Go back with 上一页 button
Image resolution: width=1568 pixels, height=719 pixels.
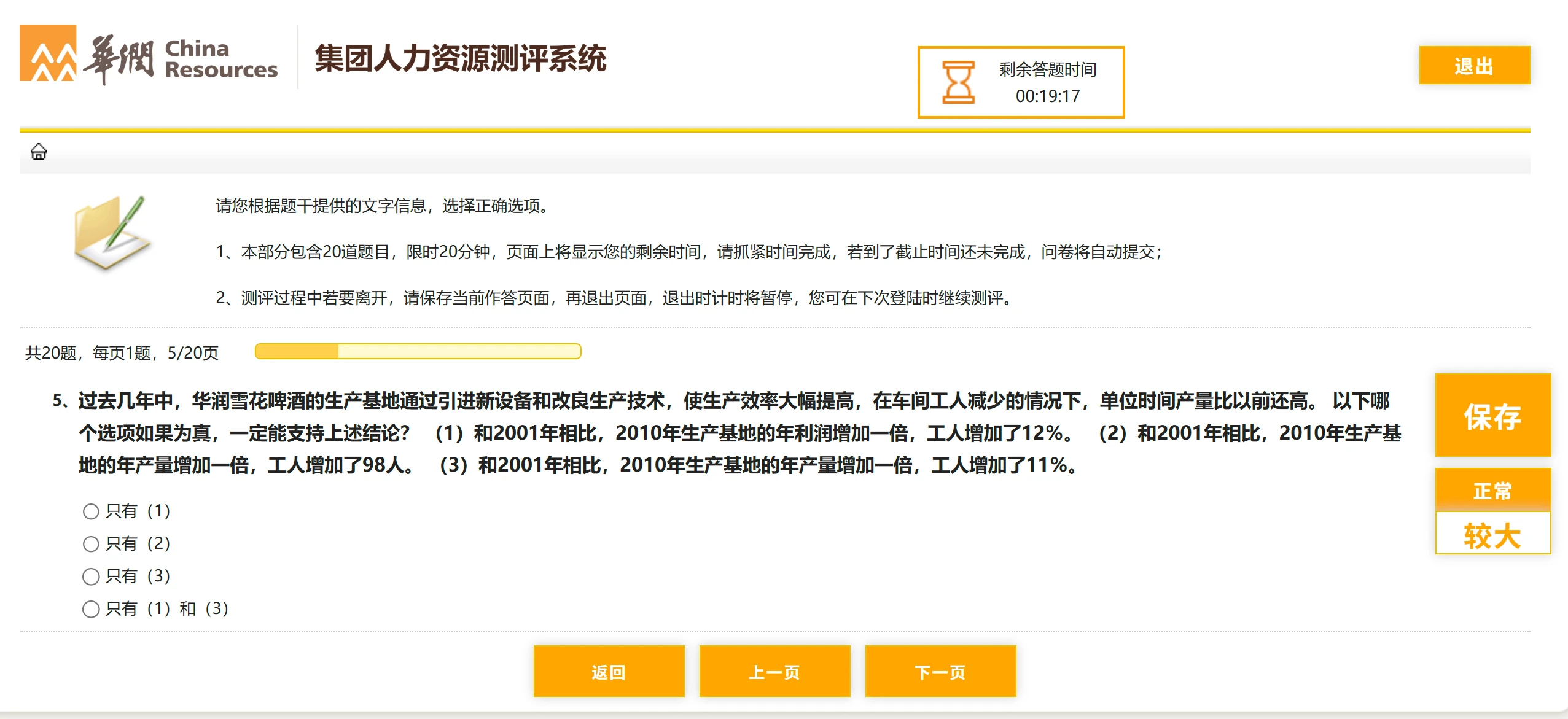tap(774, 672)
